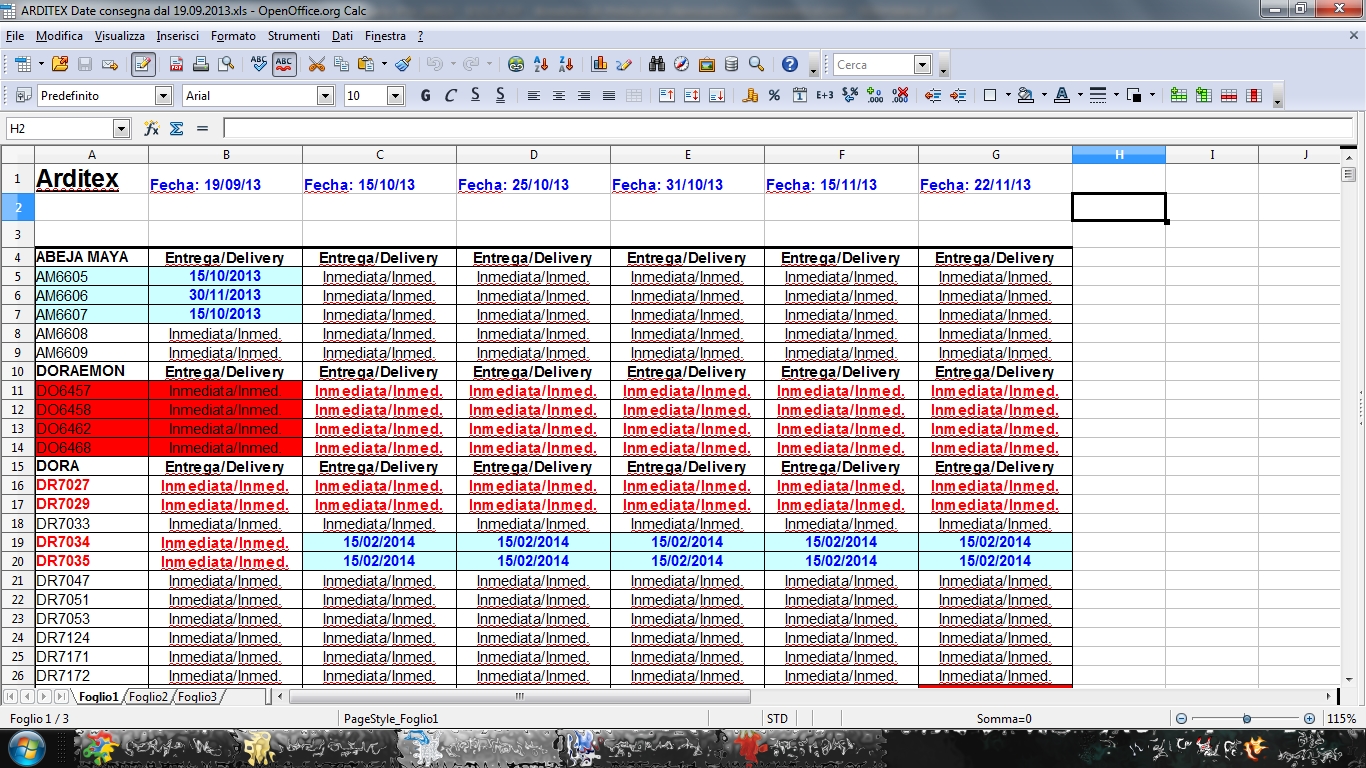Viewport: 1366px width, 768px height.
Task: Open the New document dropdown arrow
Action: 41,65
